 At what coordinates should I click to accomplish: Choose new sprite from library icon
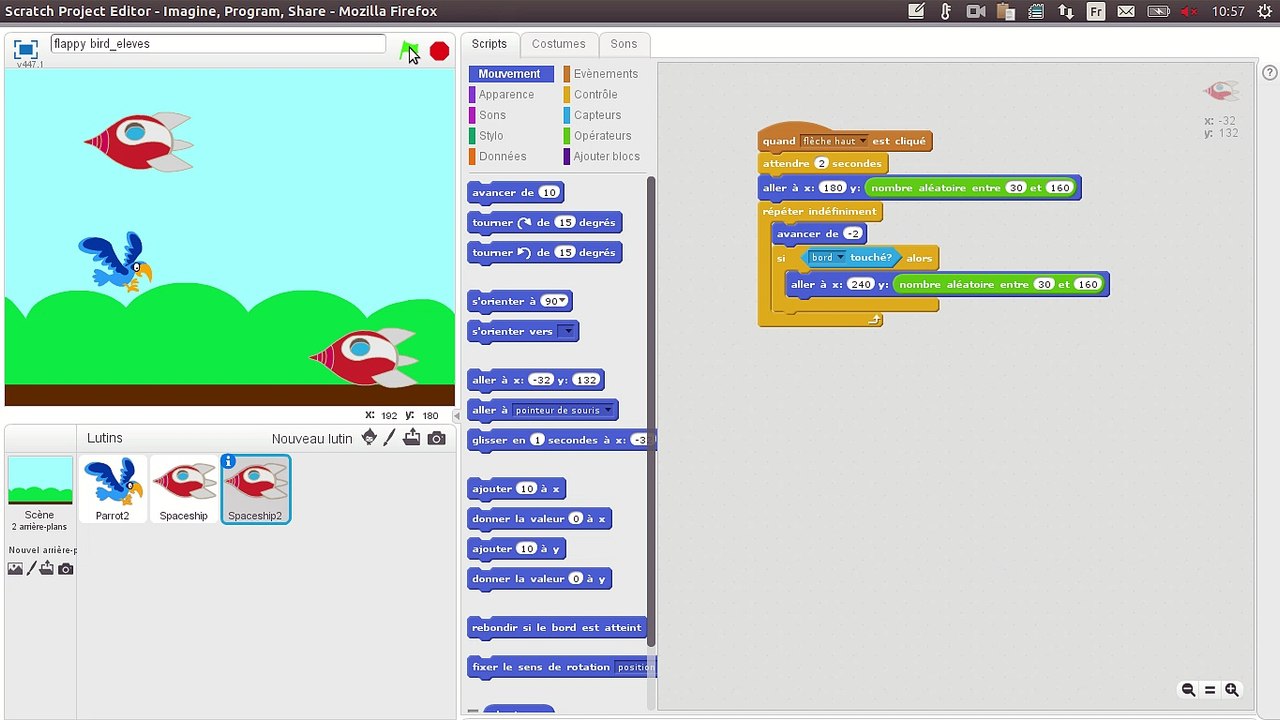[x=369, y=438]
